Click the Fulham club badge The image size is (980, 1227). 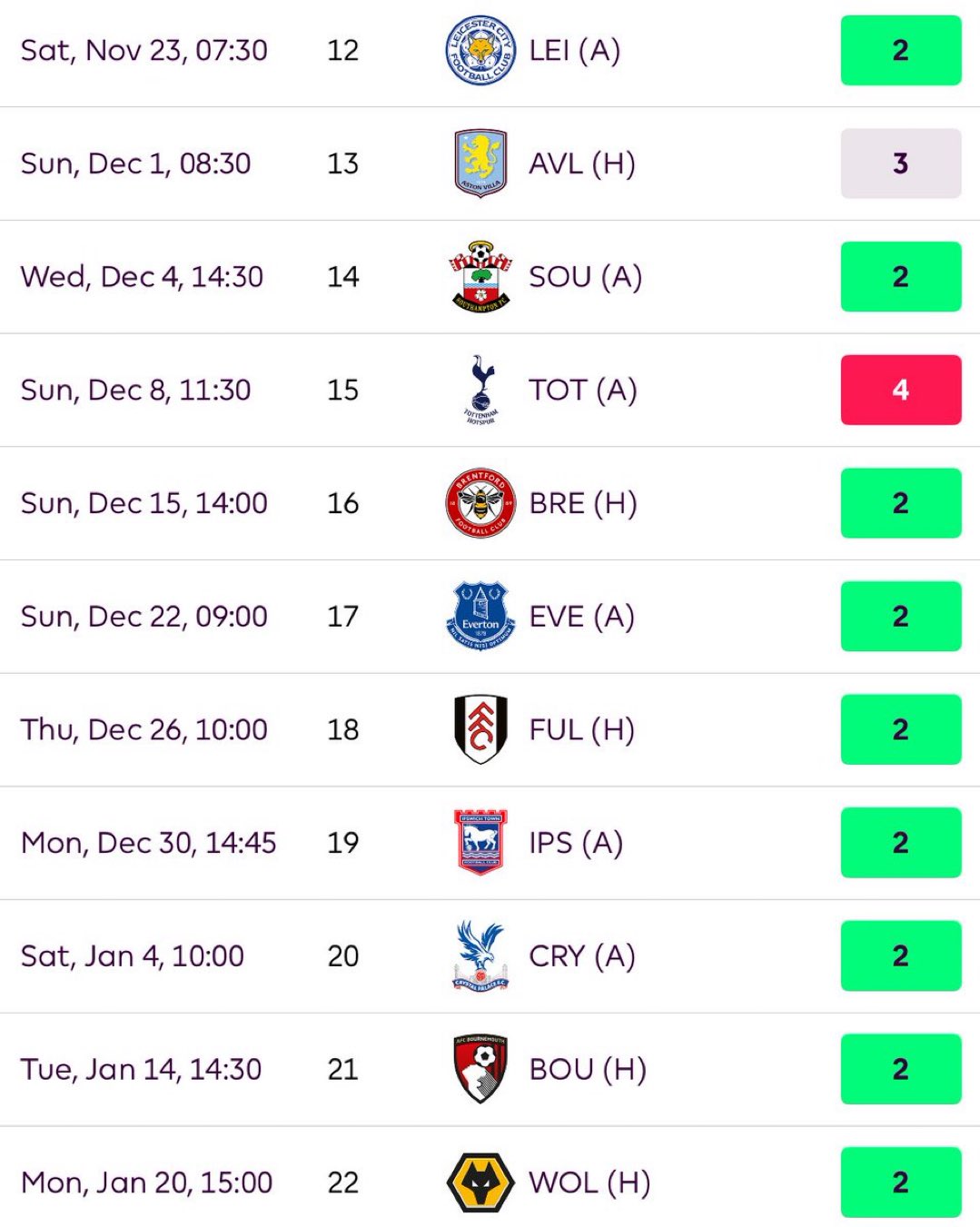point(480,729)
